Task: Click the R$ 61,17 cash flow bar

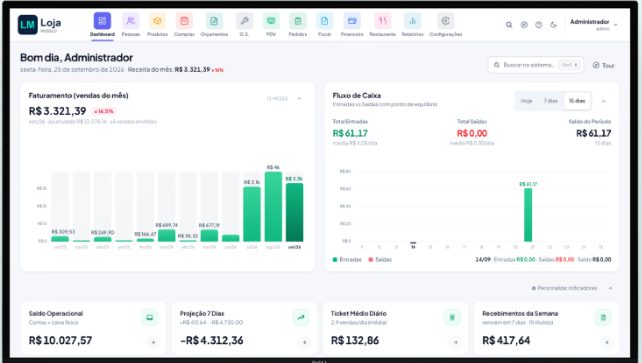Action: click(528, 215)
